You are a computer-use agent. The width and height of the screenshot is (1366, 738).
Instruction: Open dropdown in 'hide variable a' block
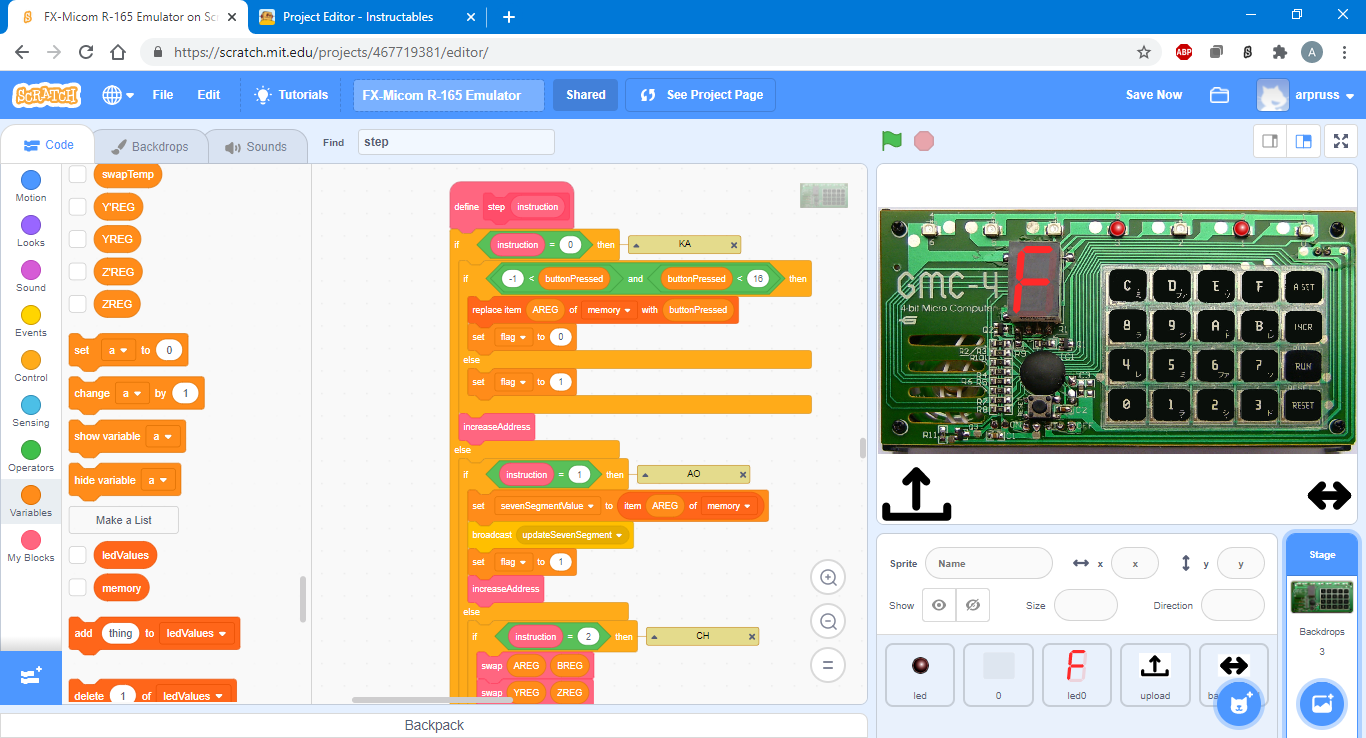[x=158, y=480]
